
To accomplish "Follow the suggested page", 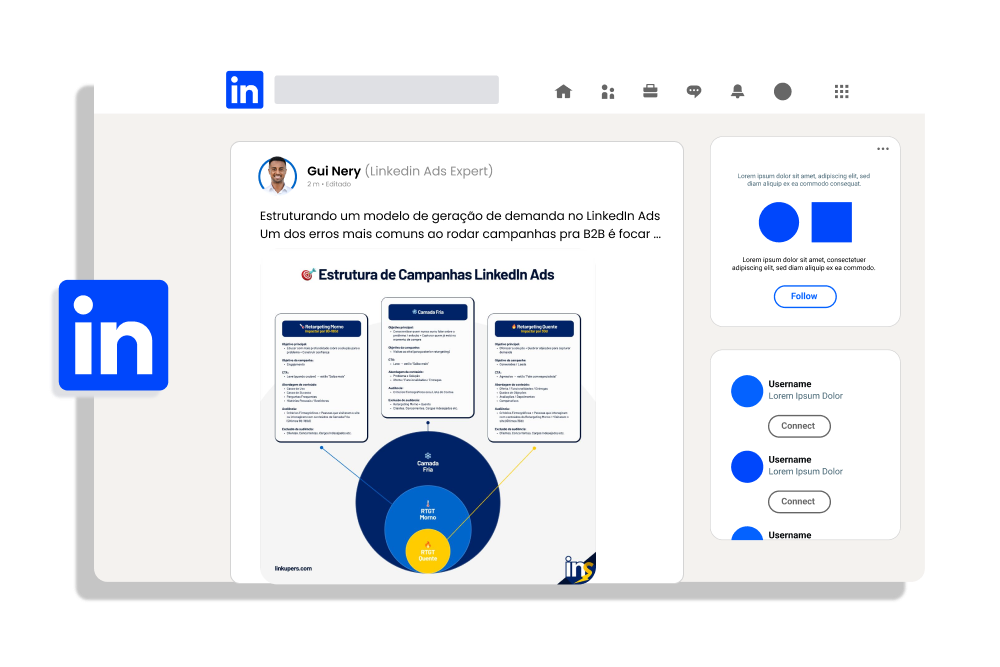I will coord(804,296).
